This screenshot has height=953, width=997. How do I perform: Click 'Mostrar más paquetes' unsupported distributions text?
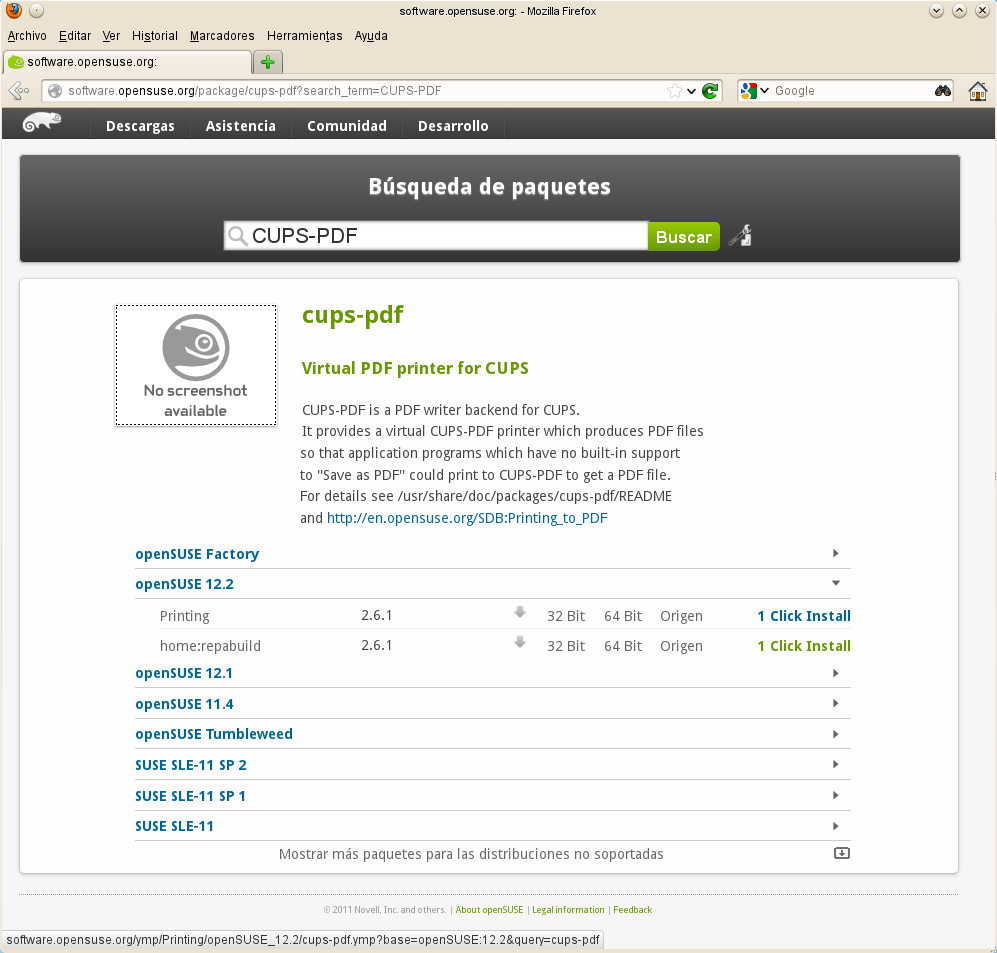tap(471, 854)
